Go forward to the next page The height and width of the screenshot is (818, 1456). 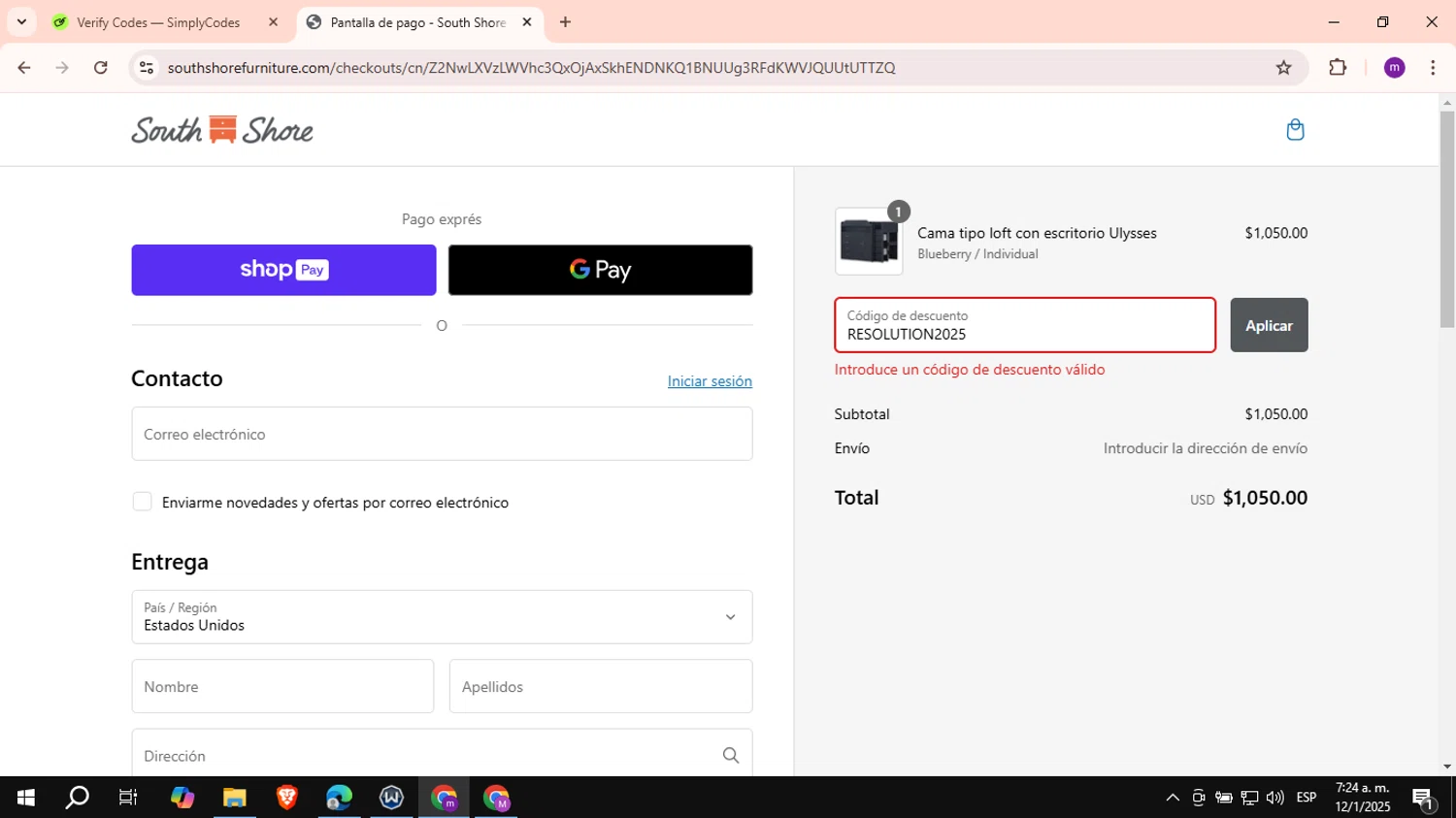tap(62, 68)
